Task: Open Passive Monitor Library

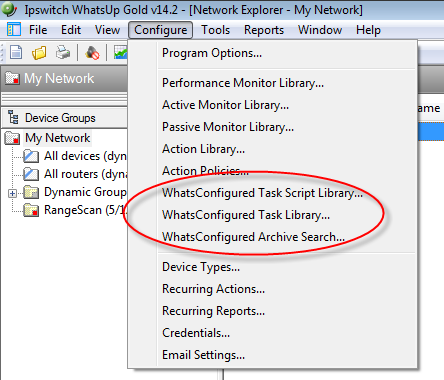Action: point(272,127)
